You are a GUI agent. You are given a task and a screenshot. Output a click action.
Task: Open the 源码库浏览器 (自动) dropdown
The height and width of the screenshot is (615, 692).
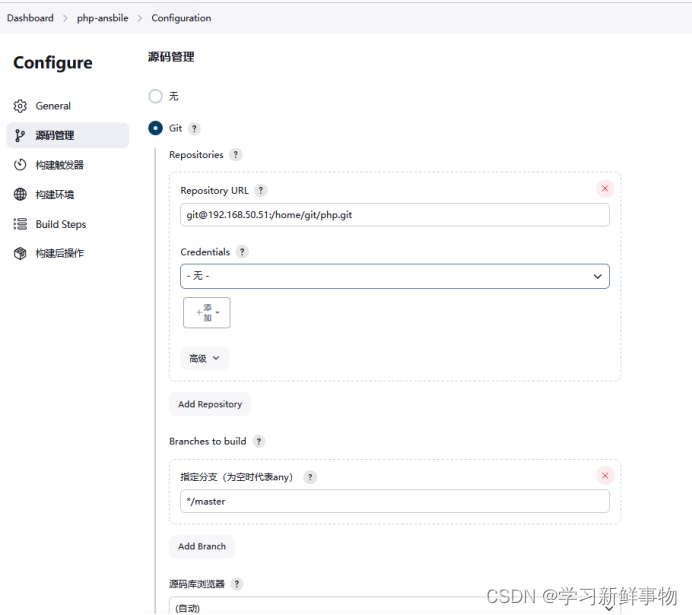pyautogui.click(x=395, y=606)
